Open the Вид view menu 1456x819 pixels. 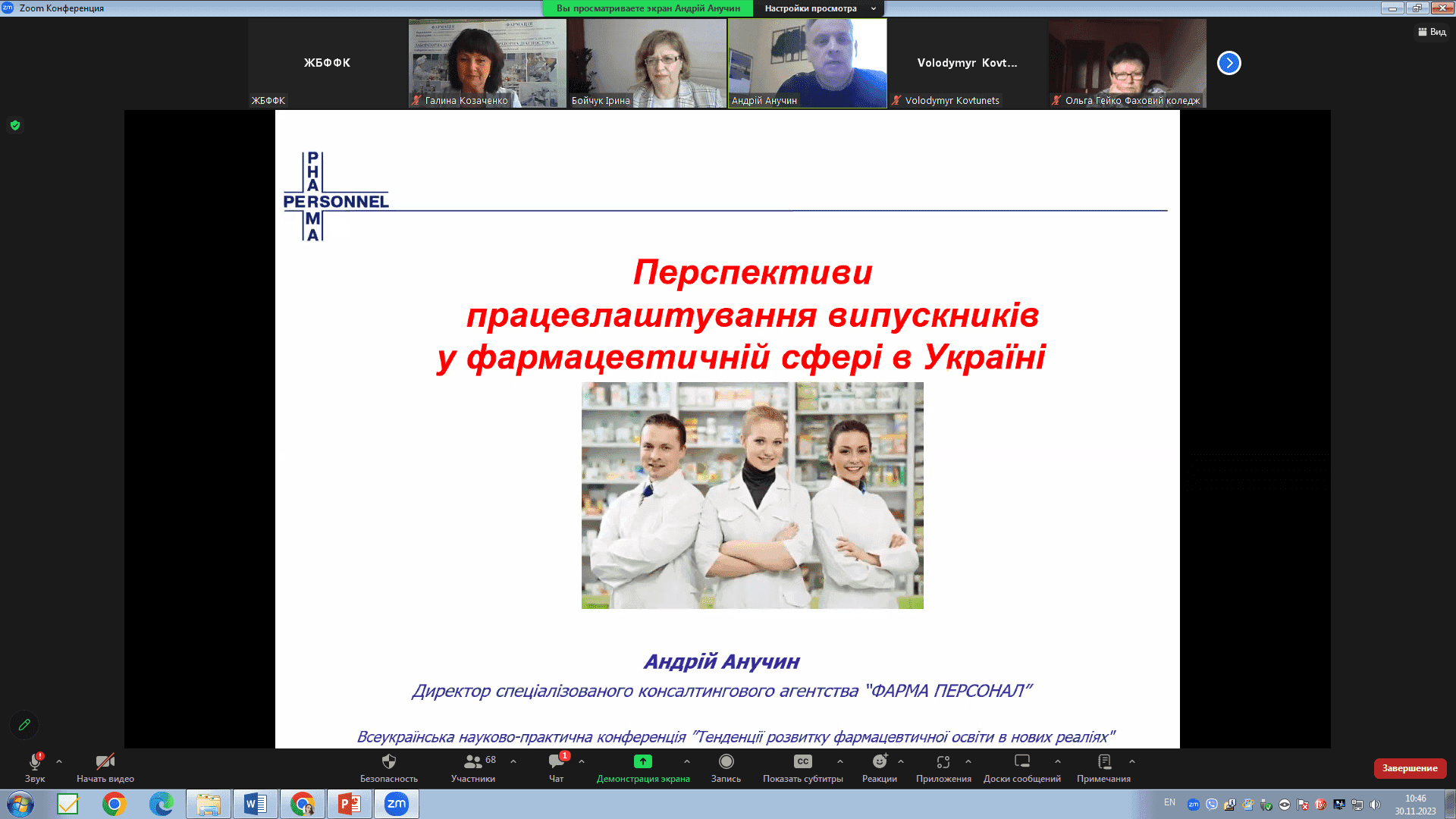click(x=1432, y=32)
